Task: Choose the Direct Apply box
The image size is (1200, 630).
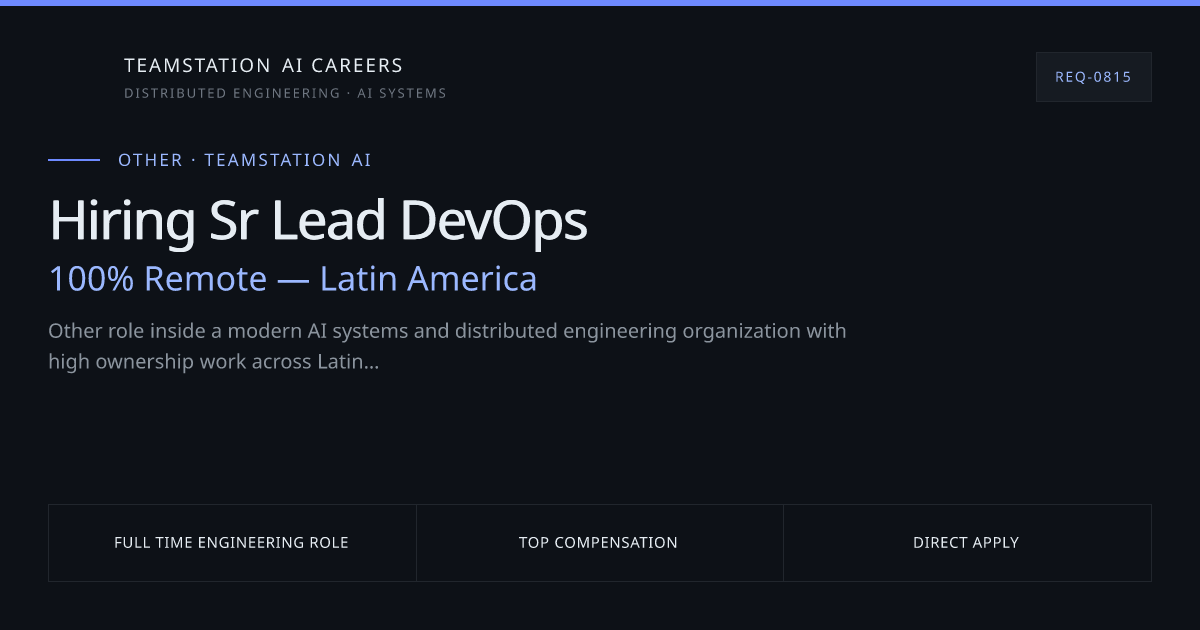Action: point(967,543)
